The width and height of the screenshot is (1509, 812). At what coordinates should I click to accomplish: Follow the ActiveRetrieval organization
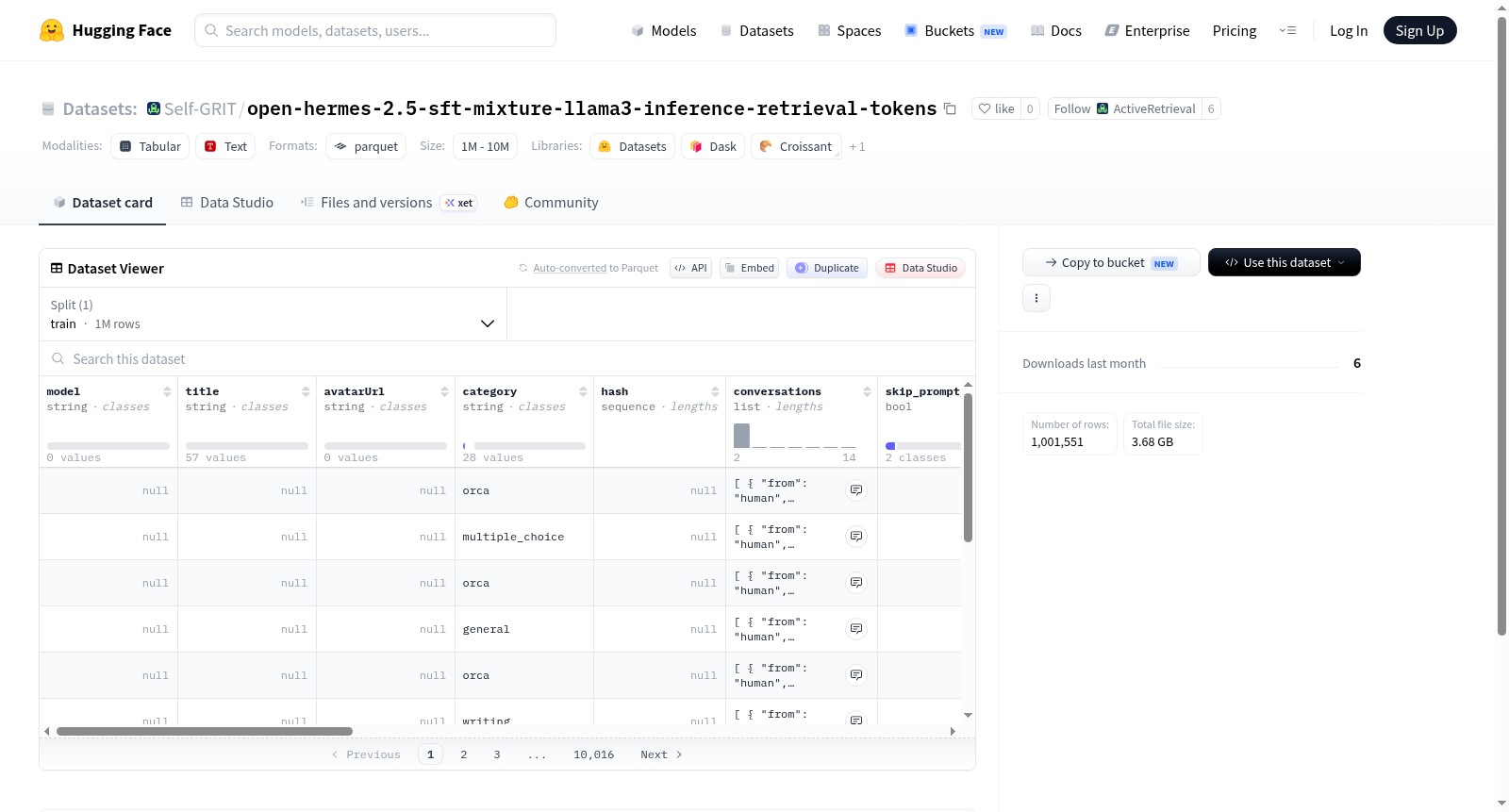tap(1124, 108)
